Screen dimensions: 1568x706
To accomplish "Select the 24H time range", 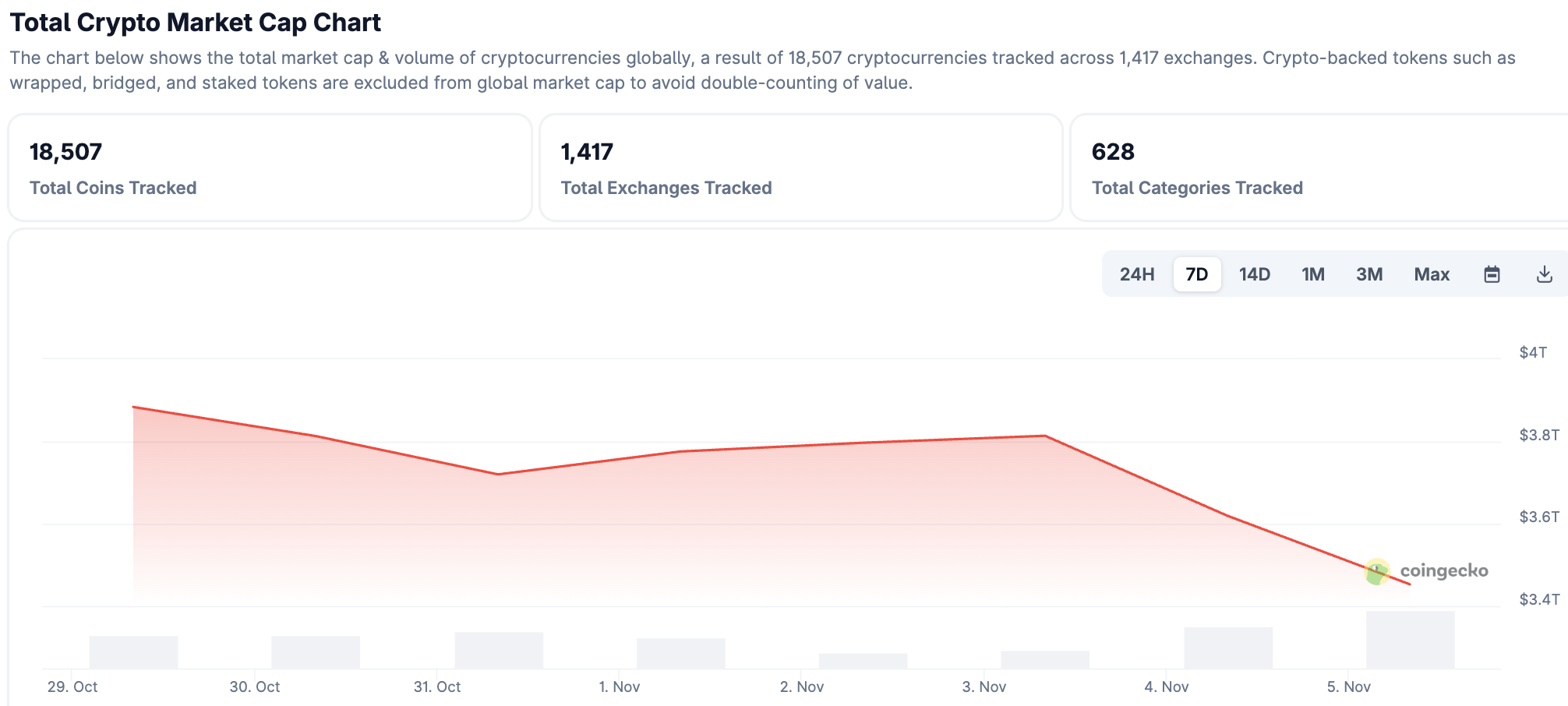I will point(1137,274).
